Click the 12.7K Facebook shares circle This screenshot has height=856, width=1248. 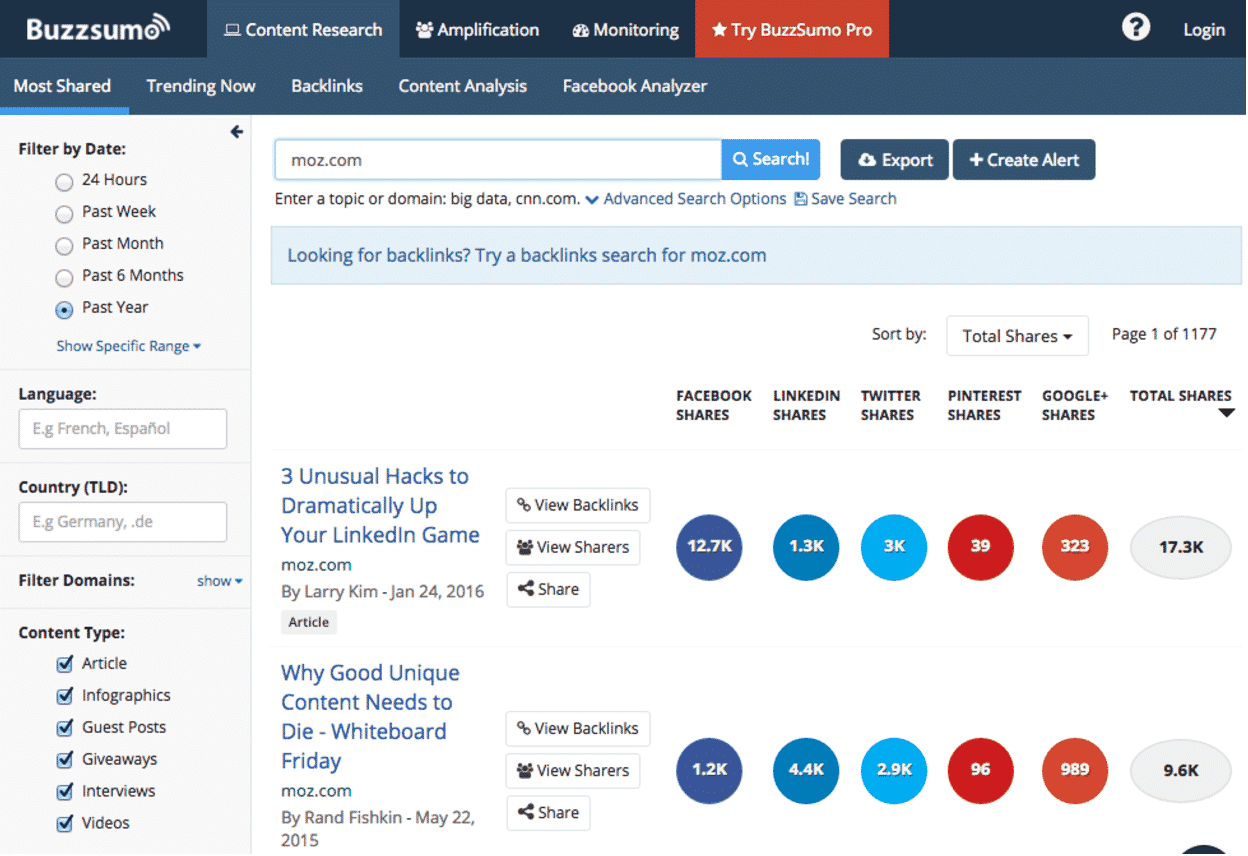(x=709, y=547)
